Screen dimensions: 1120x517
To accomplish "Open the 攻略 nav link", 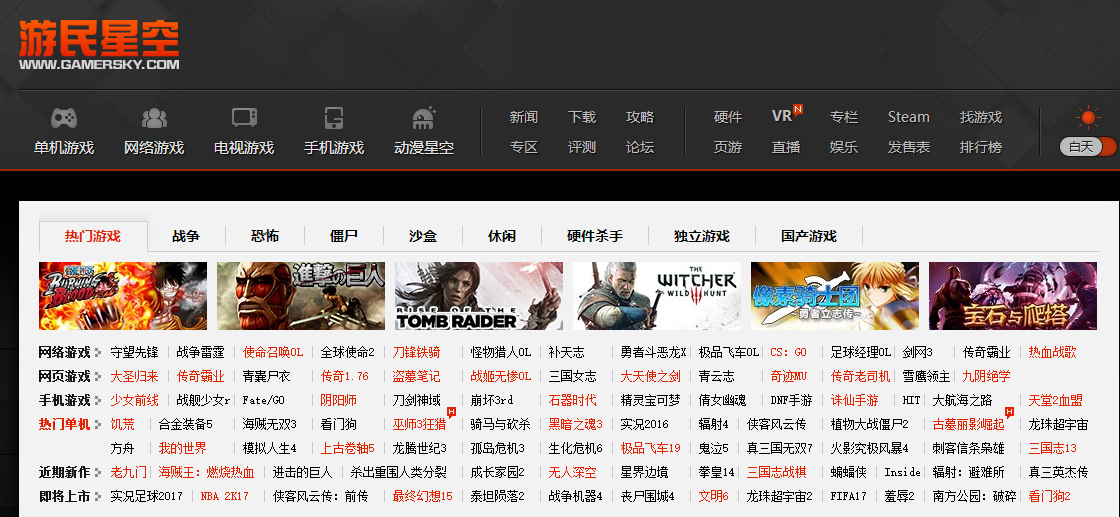I will (640, 117).
